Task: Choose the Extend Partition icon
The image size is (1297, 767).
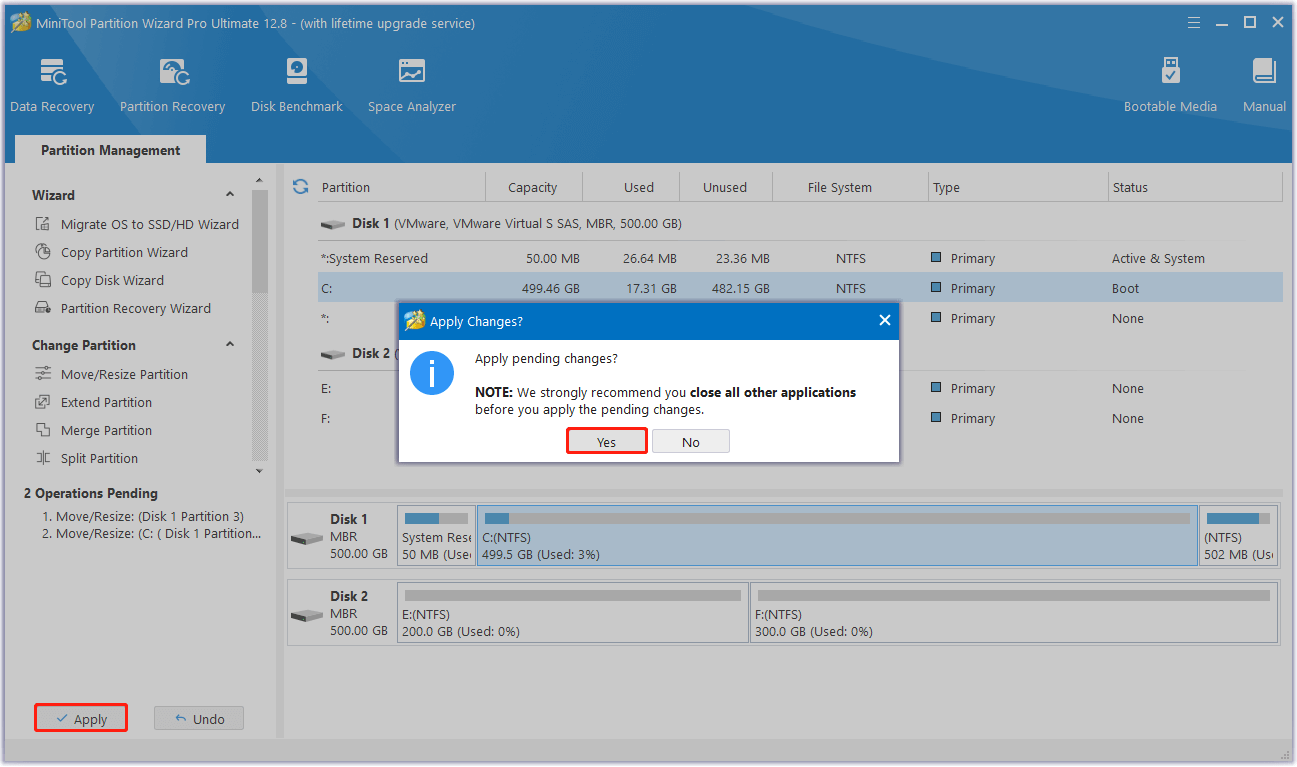Action: click(x=43, y=402)
